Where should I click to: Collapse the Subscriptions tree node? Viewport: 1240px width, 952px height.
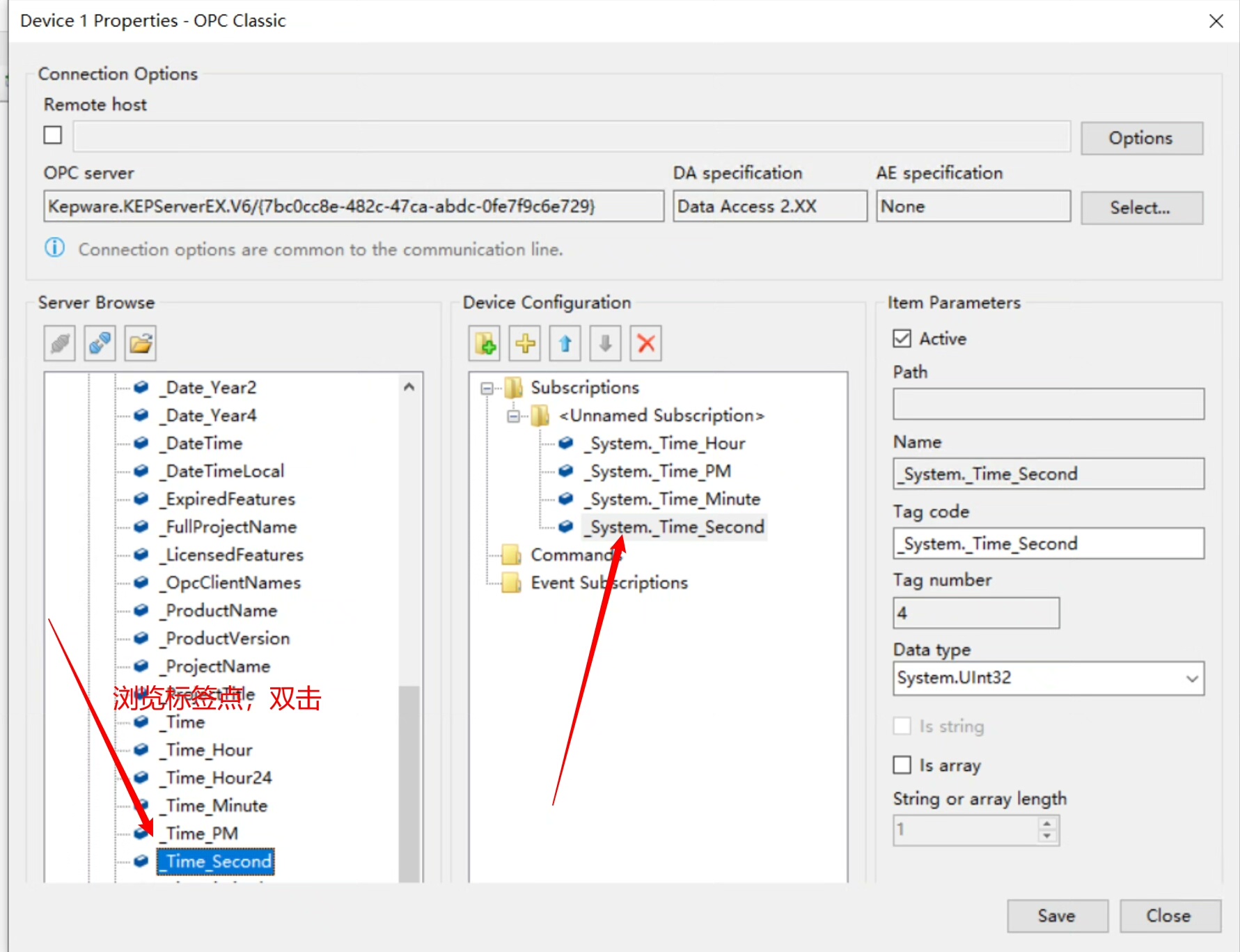coord(487,388)
